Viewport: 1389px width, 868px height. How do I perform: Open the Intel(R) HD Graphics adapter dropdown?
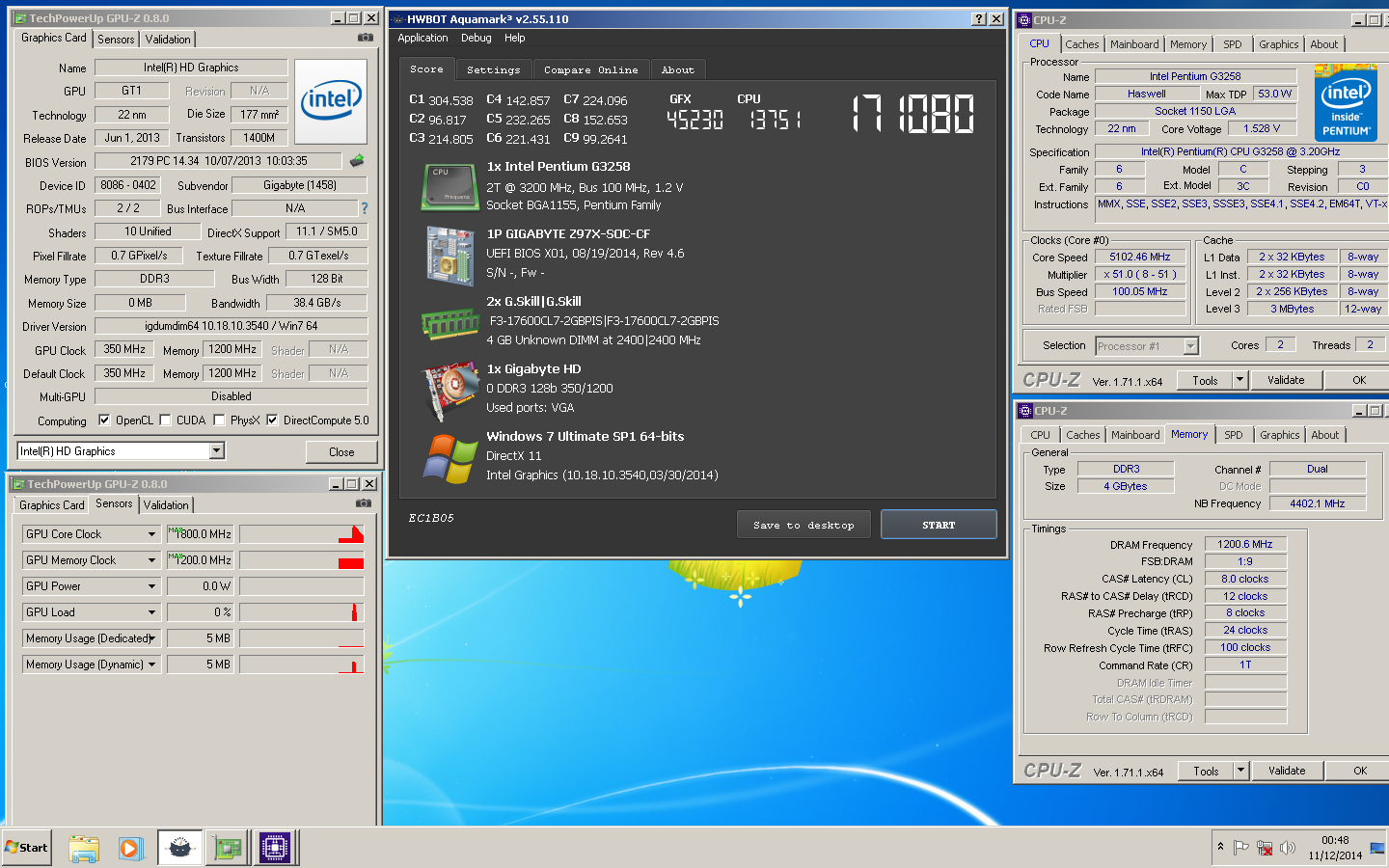217,450
